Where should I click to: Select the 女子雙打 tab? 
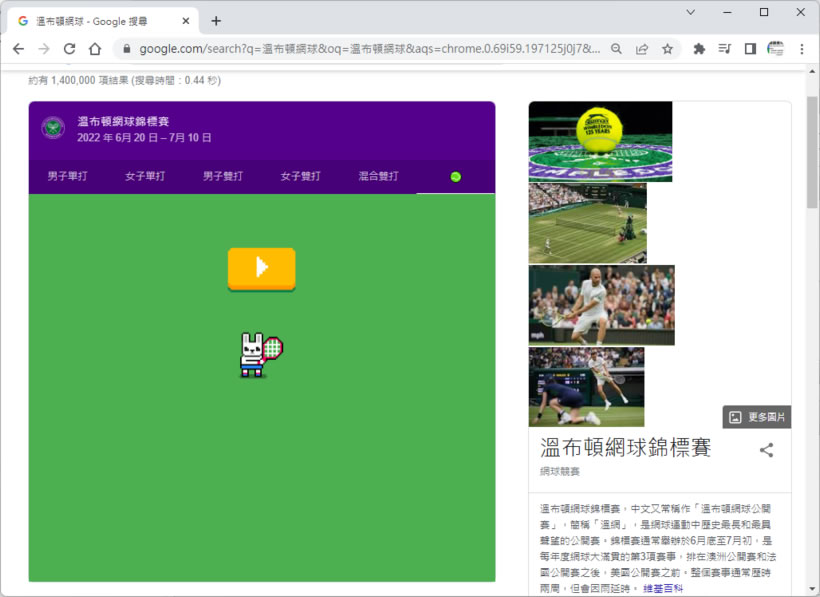click(300, 176)
